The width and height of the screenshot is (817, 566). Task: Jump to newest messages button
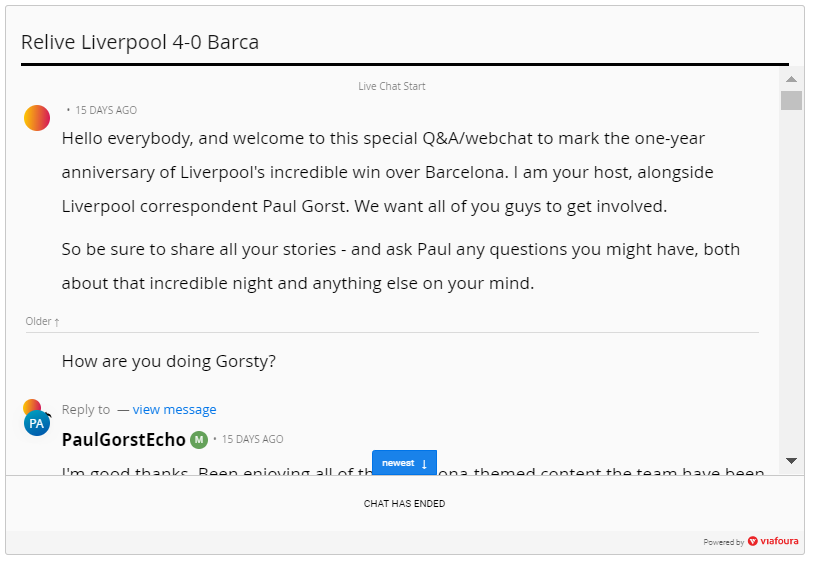[x=404, y=463]
